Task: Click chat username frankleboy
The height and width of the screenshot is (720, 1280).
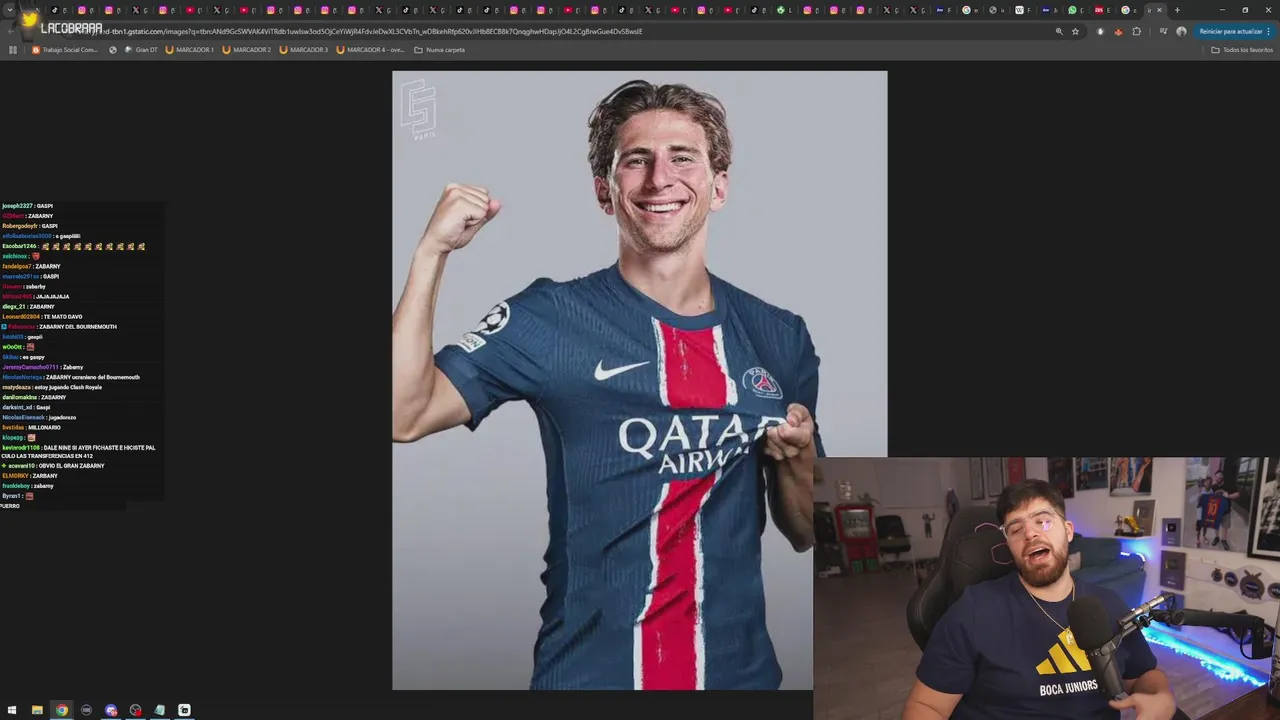Action: 16,486
